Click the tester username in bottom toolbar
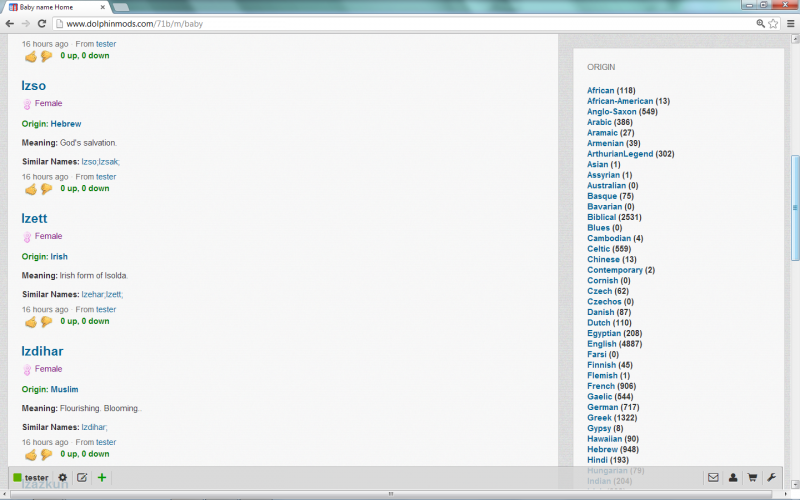The width and height of the screenshot is (800, 500). click(x=36, y=478)
